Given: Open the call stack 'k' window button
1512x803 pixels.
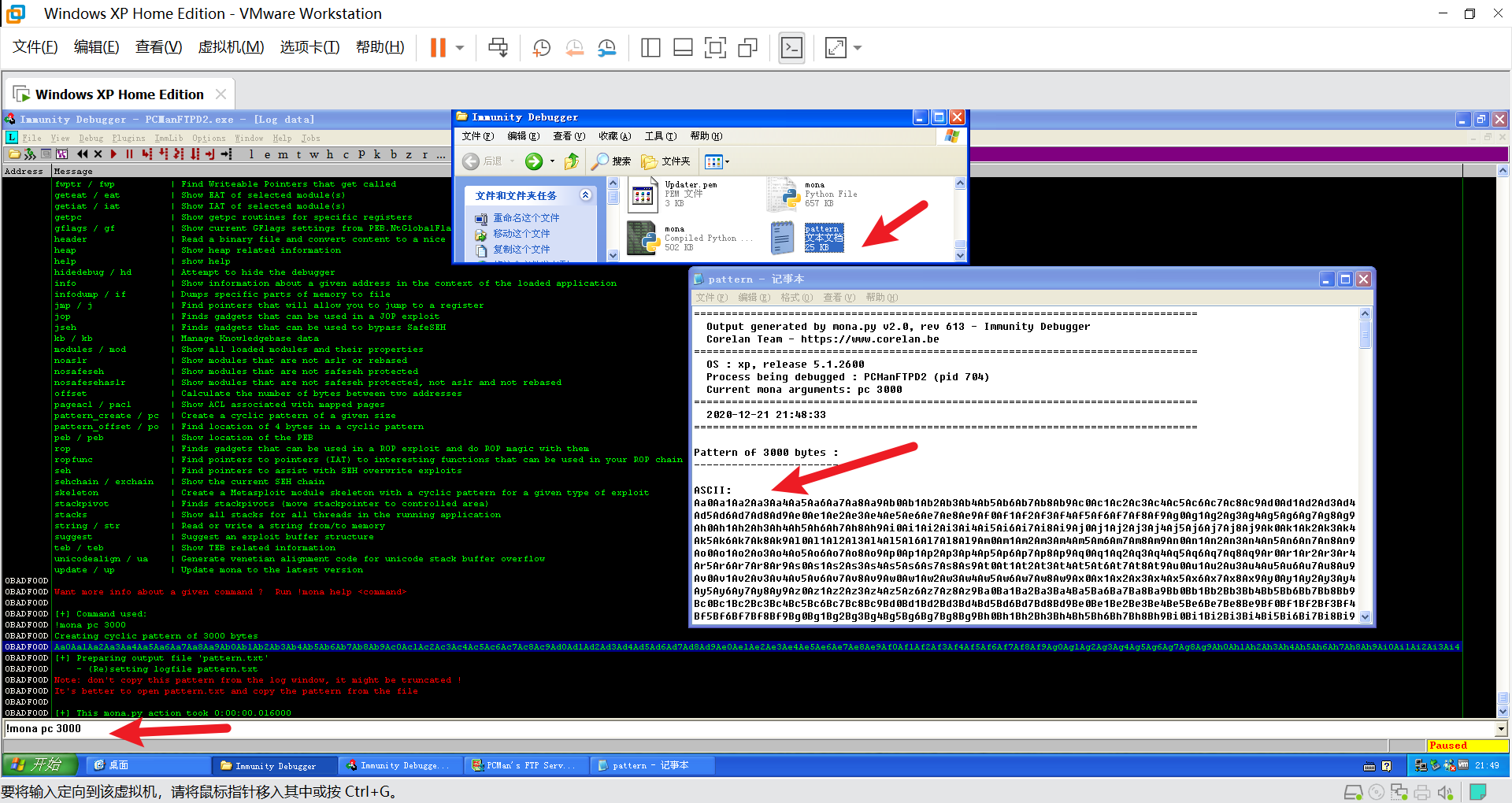Looking at the screenshot, I should [377, 154].
